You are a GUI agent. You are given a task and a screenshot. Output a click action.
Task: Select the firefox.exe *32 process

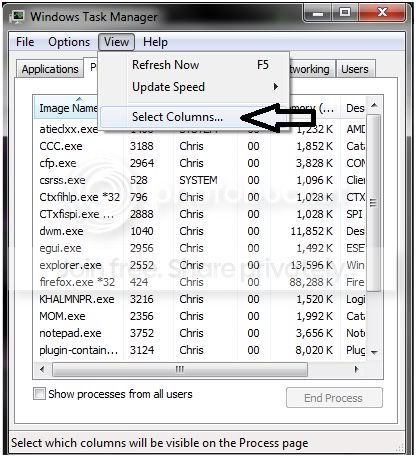[x=200, y=282]
